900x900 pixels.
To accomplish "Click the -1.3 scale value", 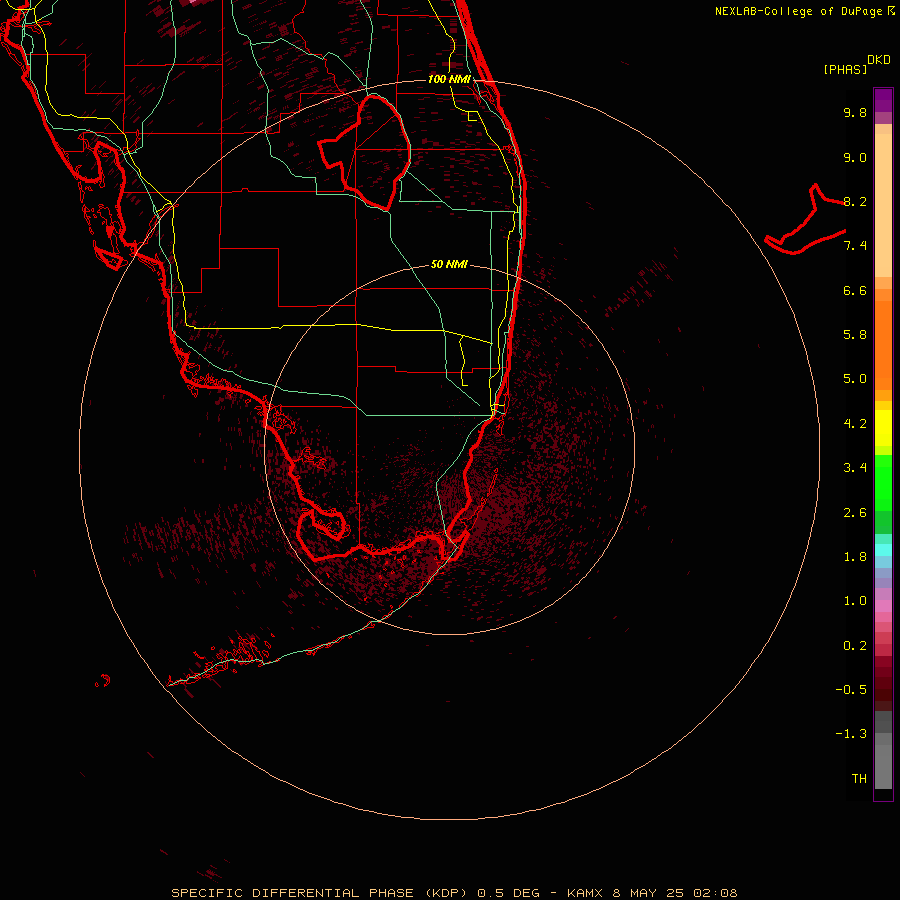I will [x=851, y=734].
